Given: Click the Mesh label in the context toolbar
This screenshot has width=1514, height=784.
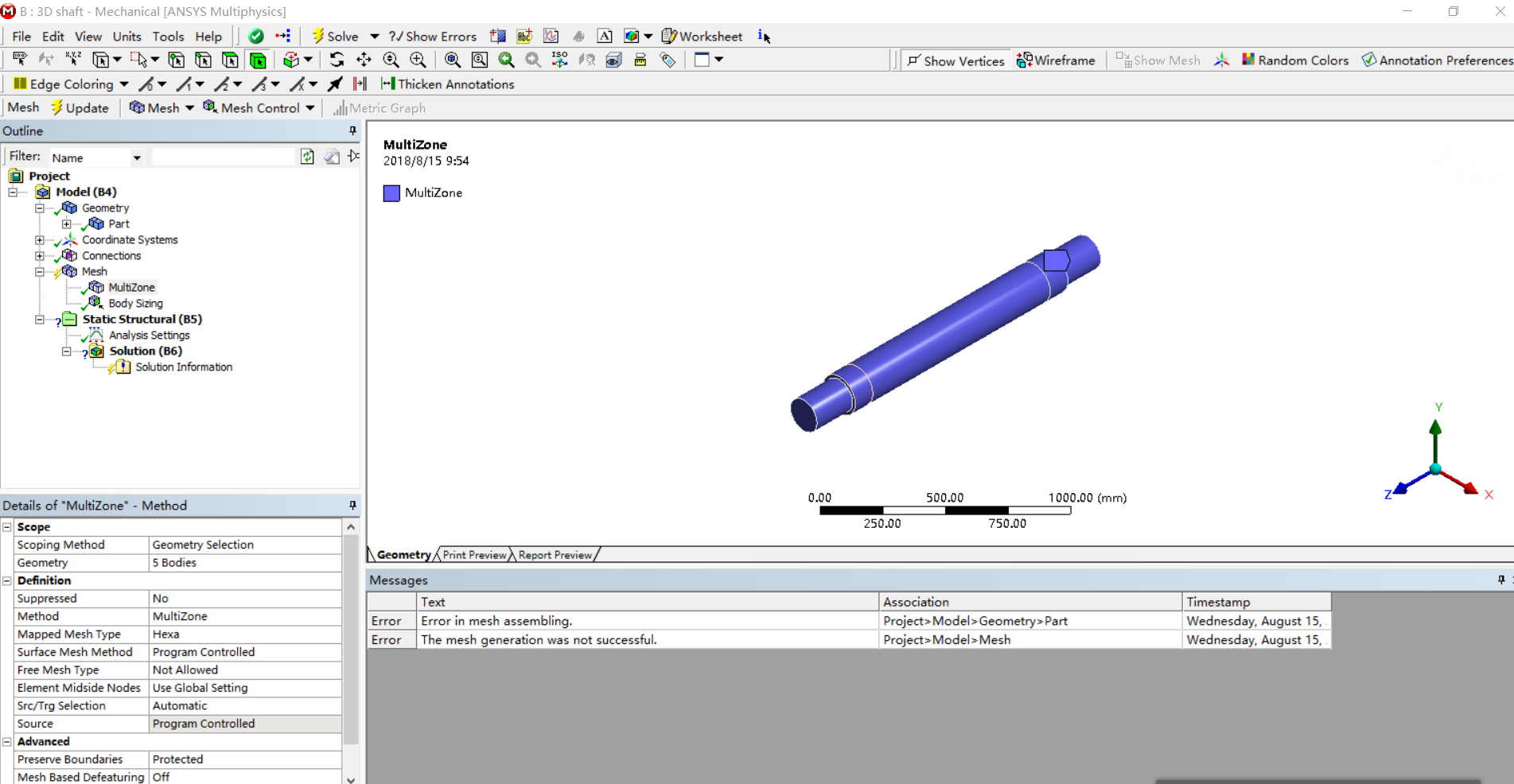Looking at the screenshot, I should point(23,107).
